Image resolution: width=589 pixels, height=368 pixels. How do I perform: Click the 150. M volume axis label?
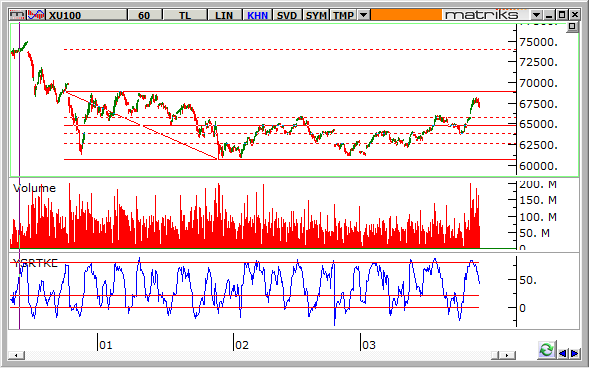(x=538, y=200)
